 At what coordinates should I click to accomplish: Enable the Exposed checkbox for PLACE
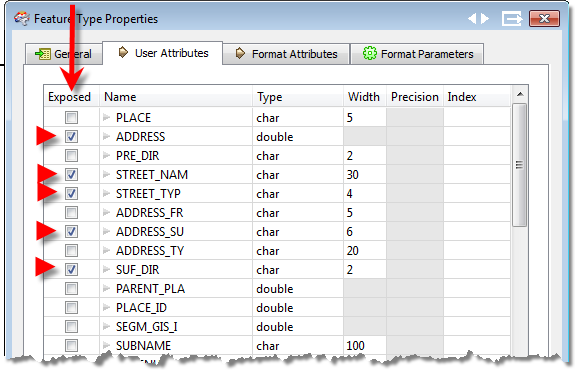(72, 118)
